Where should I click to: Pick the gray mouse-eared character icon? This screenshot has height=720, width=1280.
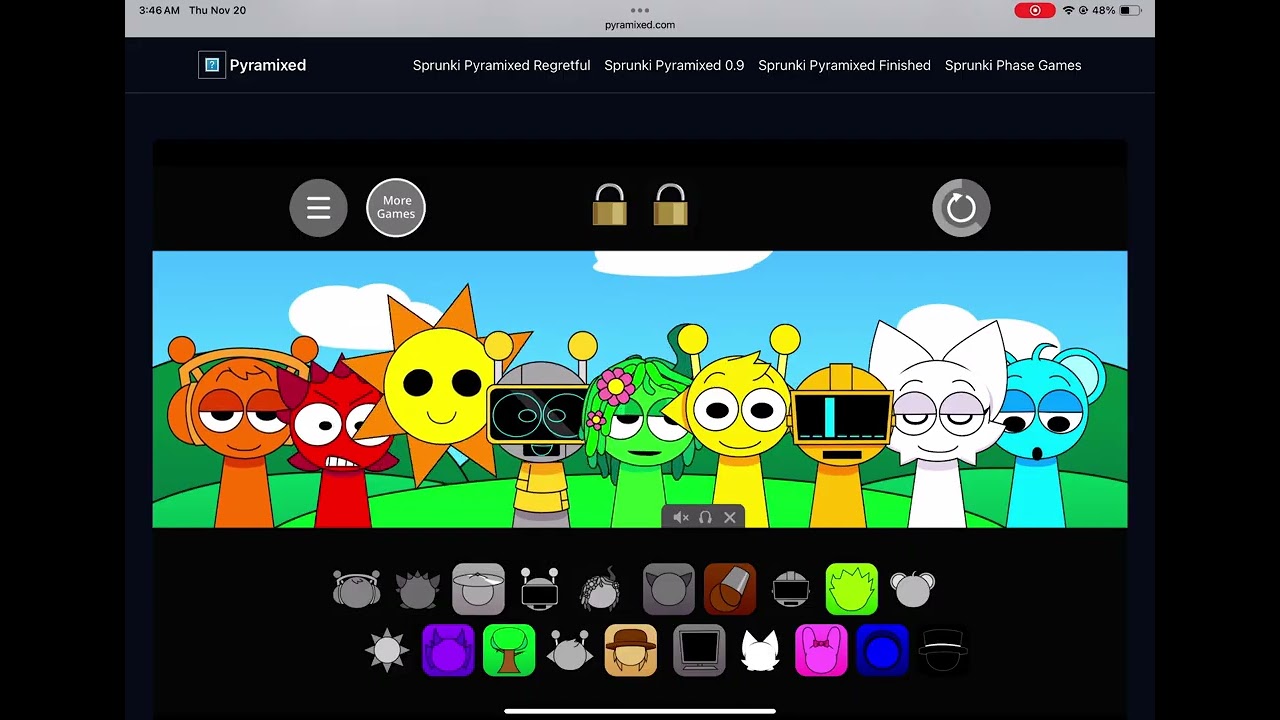point(912,589)
